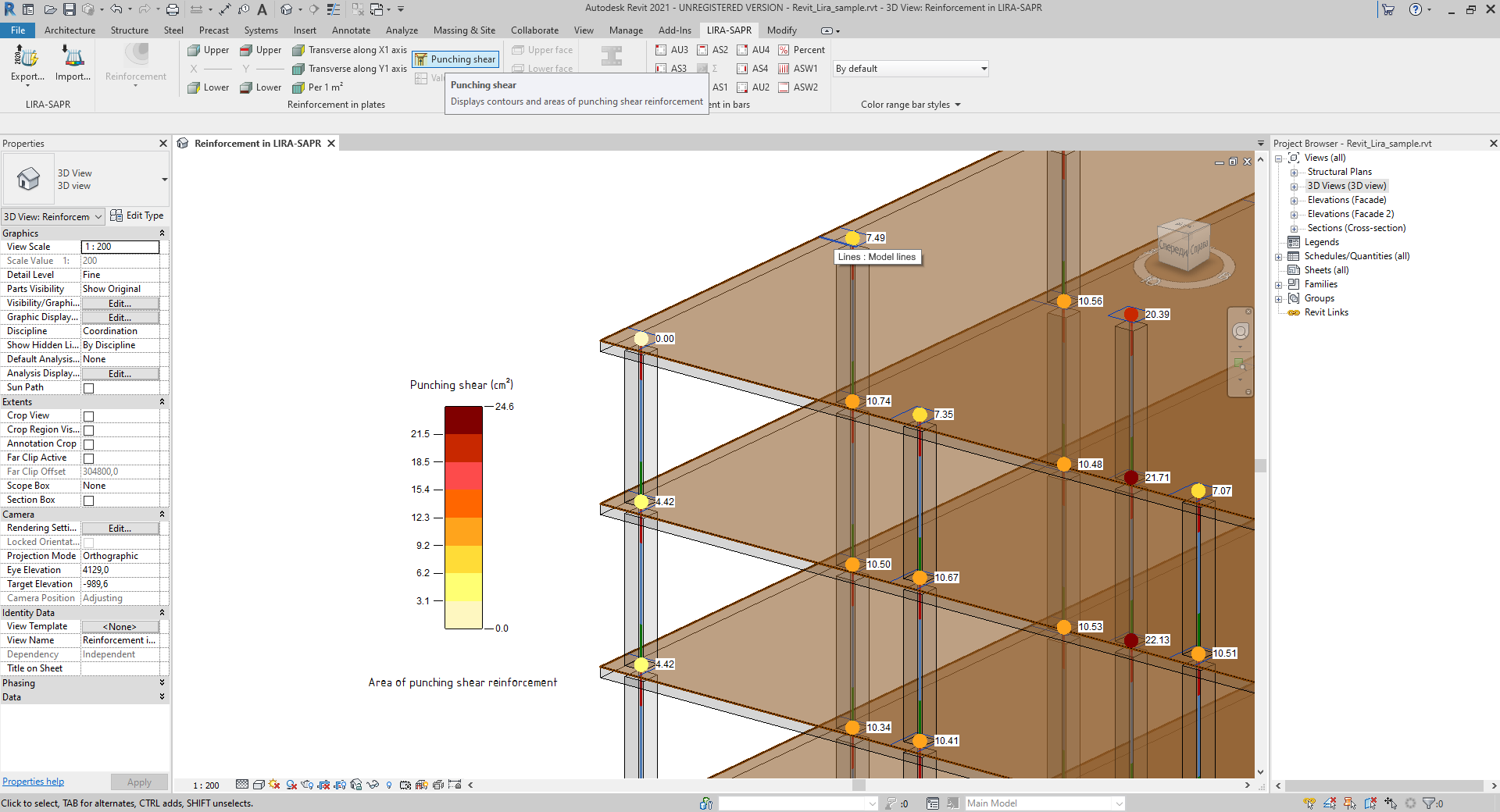Switch to the Structure ribbon tab
The height and width of the screenshot is (812, 1500).
point(129,30)
